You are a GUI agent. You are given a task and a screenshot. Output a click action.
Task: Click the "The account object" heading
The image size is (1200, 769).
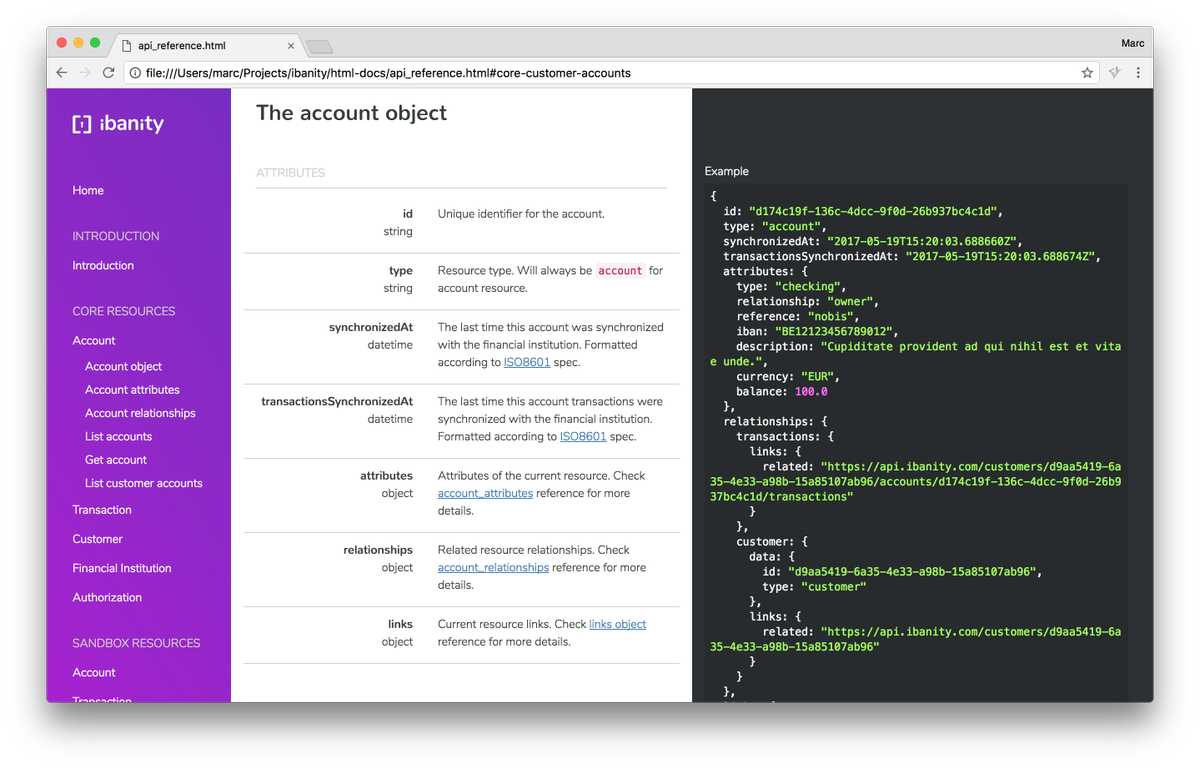[352, 113]
